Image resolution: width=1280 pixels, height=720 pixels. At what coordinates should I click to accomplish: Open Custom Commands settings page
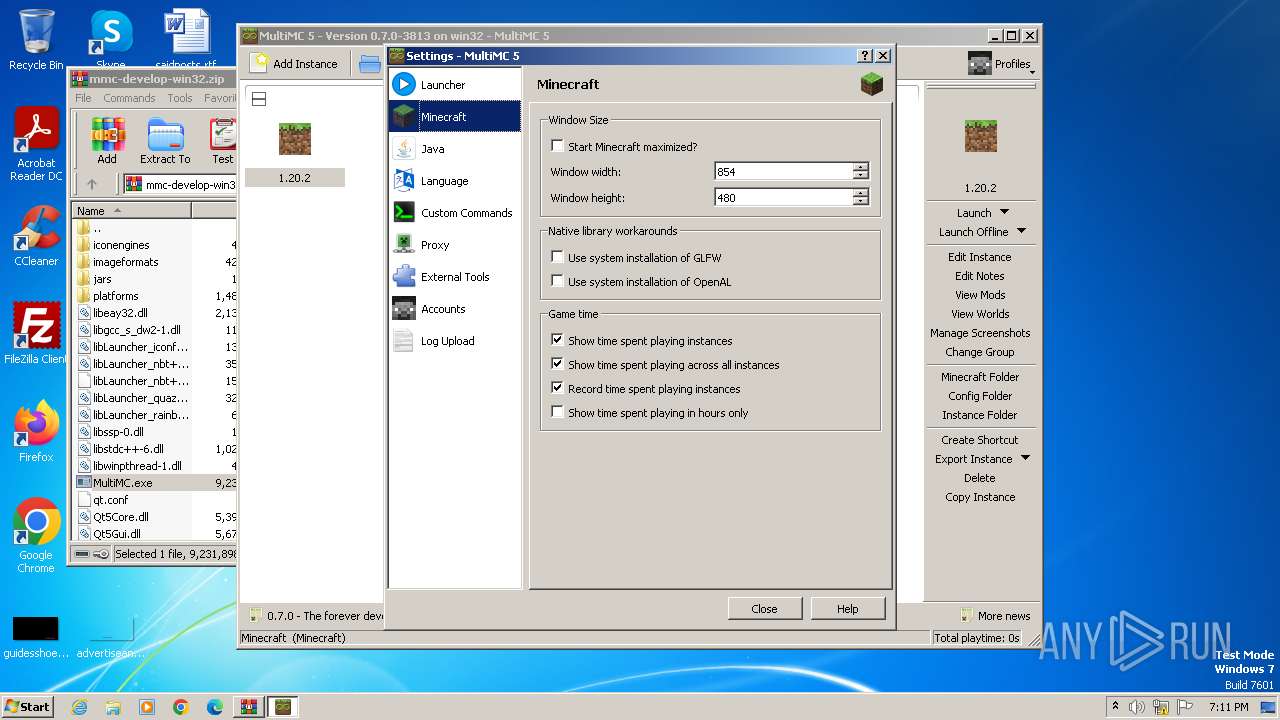(455, 213)
